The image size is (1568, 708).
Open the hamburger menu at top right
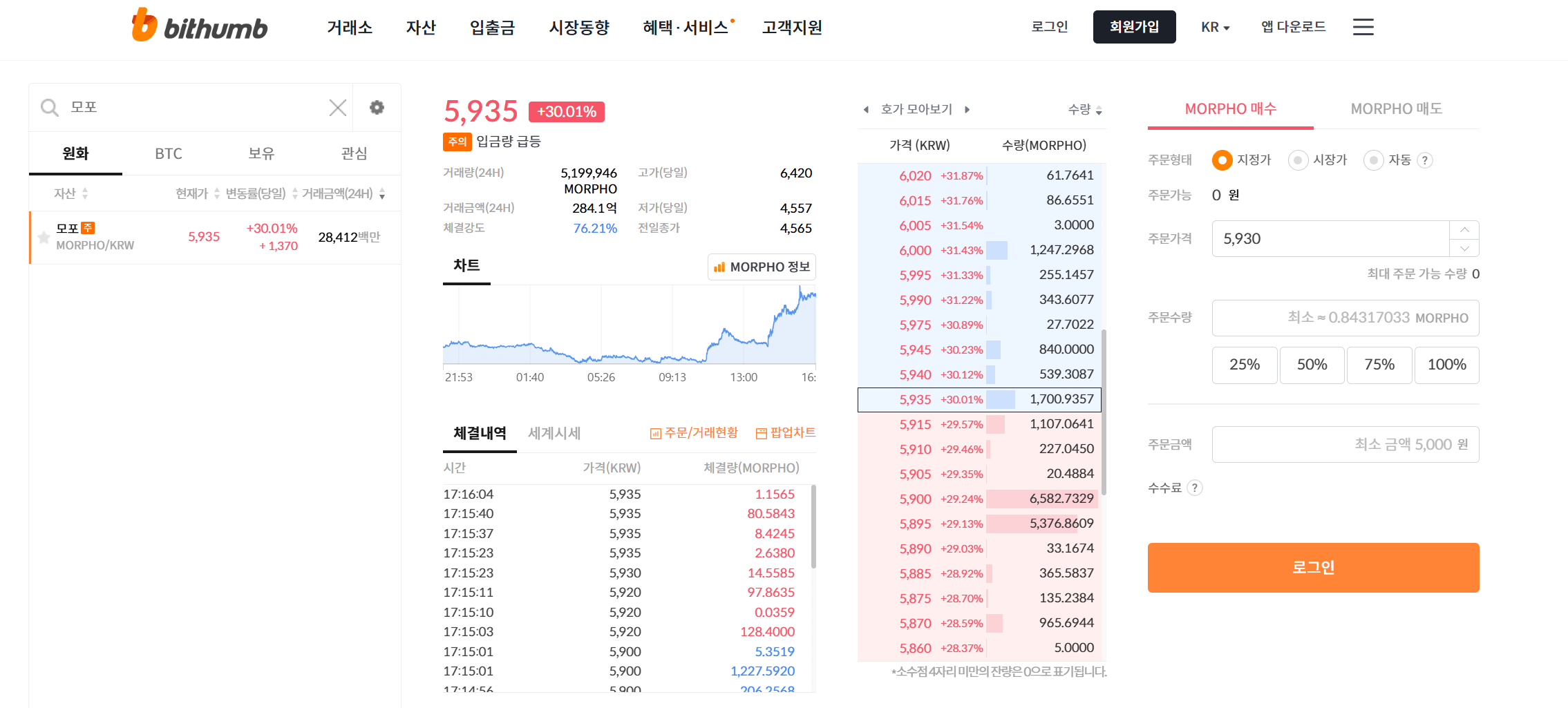pos(1362,26)
